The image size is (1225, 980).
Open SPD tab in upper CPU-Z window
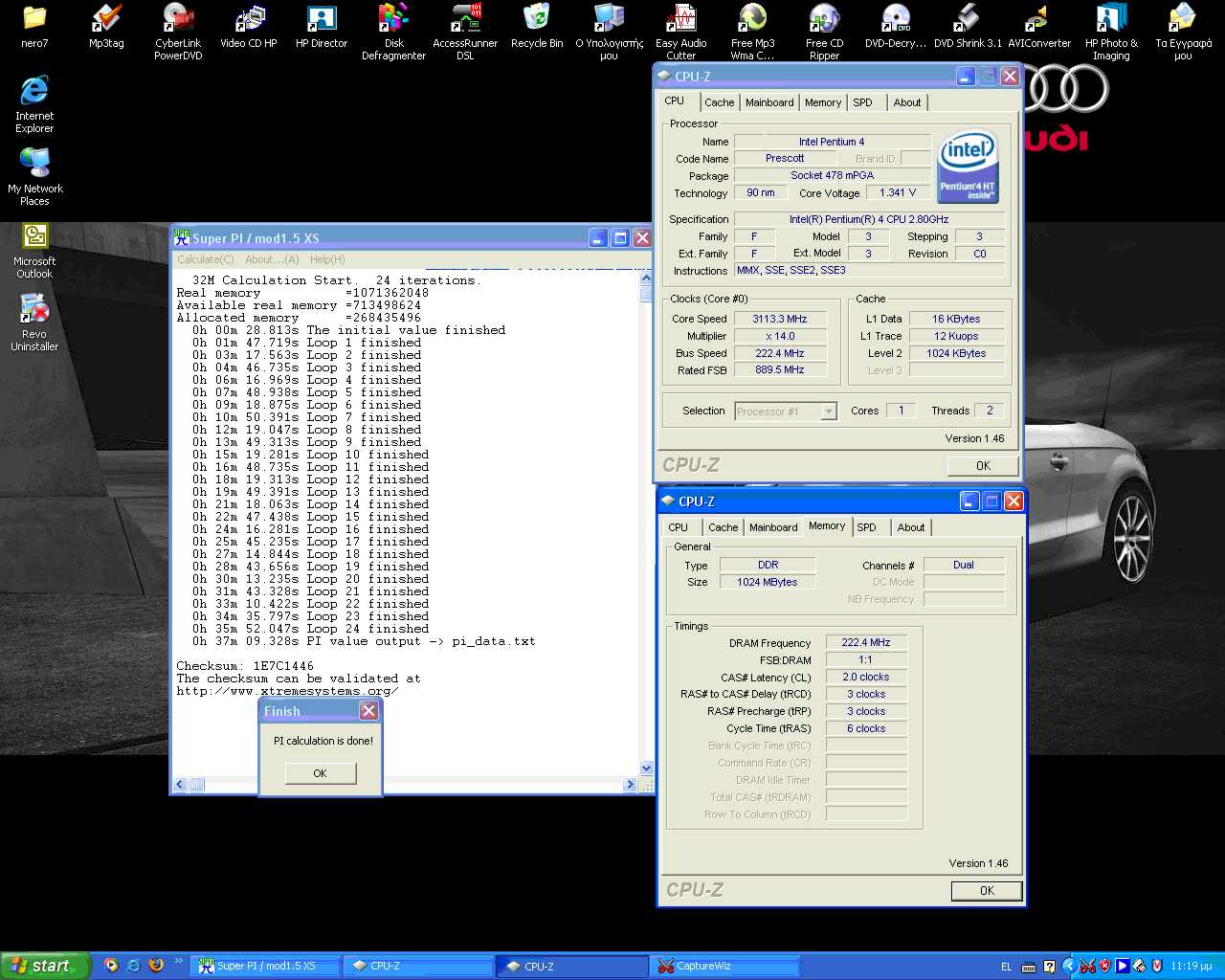(863, 102)
